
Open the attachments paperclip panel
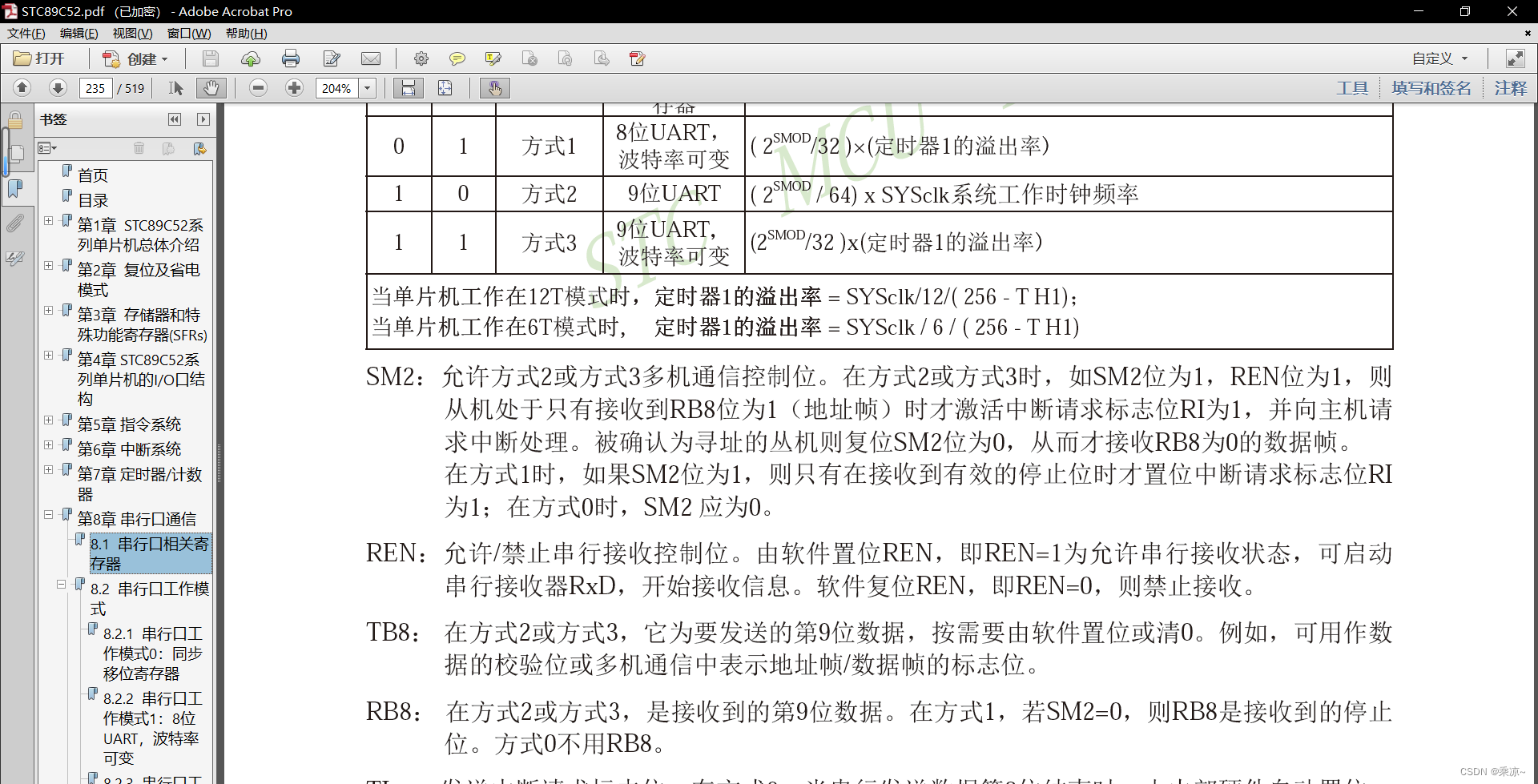15,223
